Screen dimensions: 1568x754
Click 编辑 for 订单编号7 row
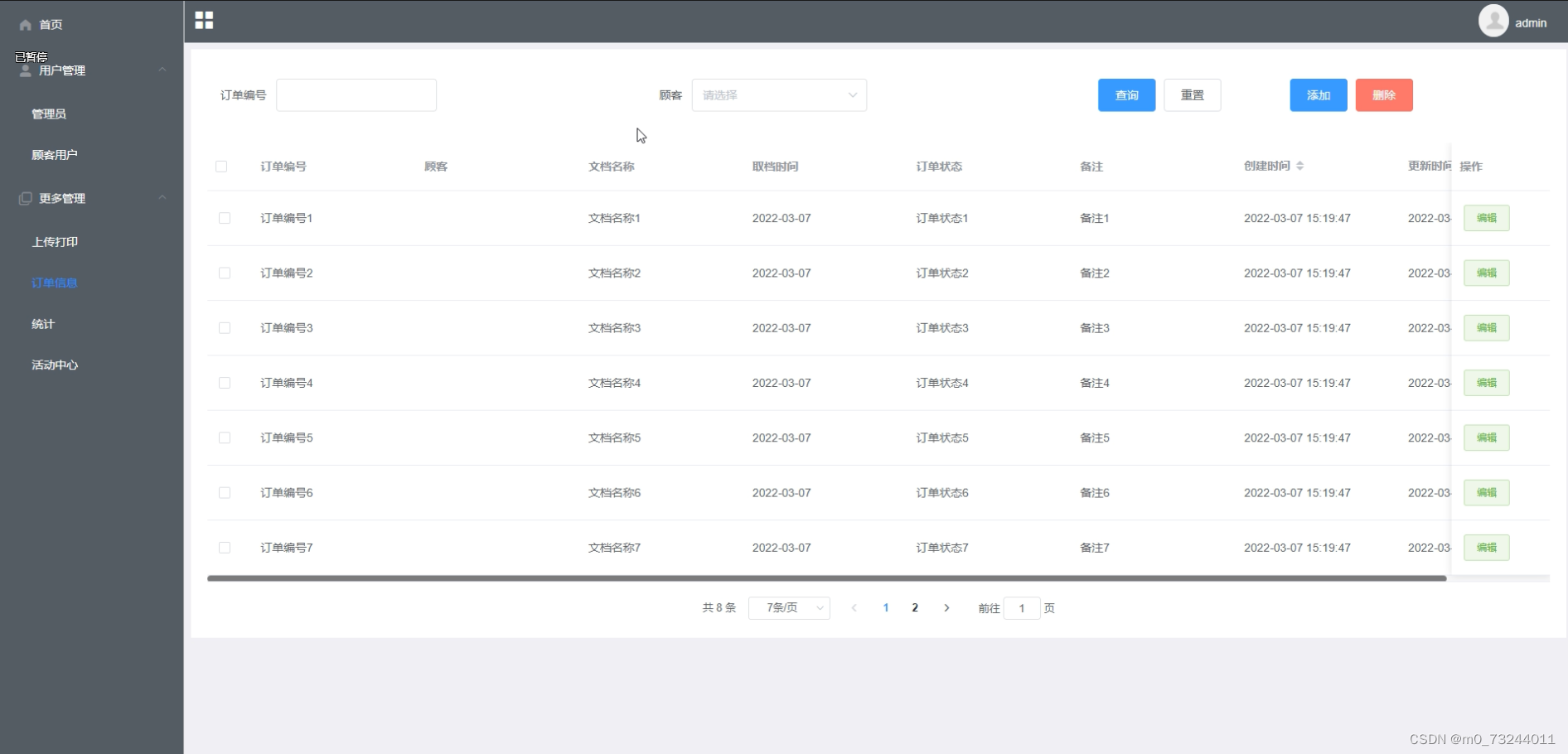click(1486, 548)
